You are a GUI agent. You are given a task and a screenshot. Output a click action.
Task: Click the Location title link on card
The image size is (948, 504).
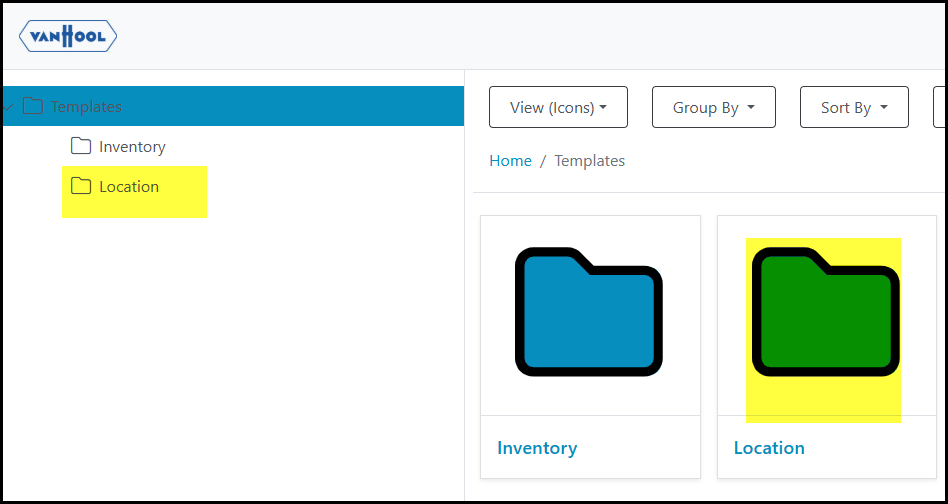click(769, 448)
